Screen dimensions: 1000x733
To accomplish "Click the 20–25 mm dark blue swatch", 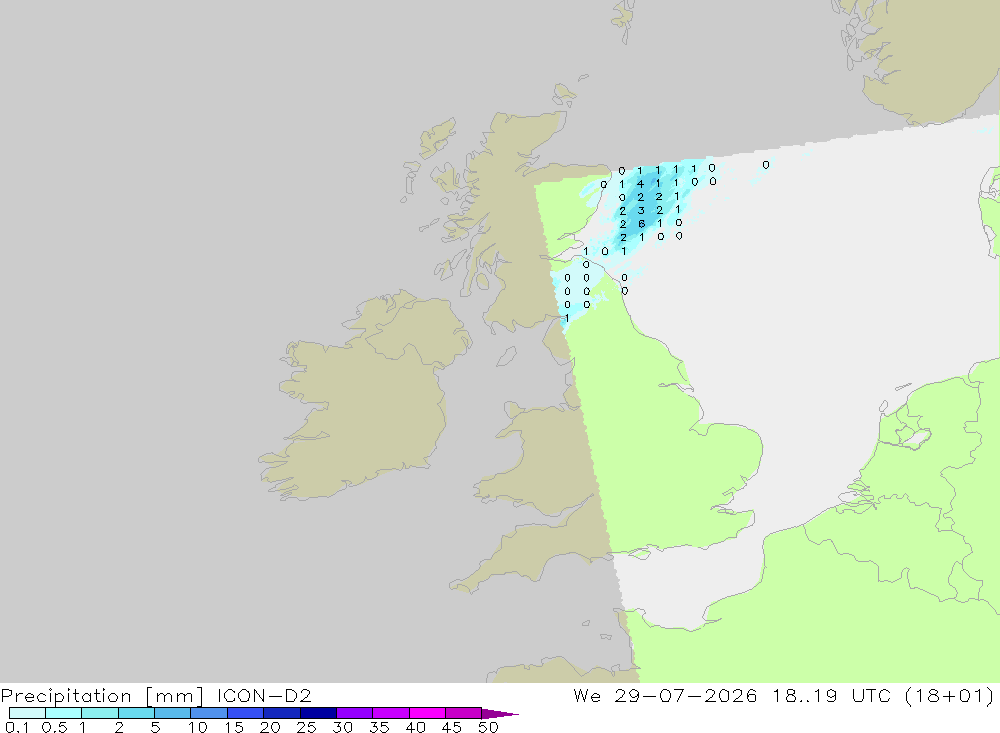I will (281, 713).
